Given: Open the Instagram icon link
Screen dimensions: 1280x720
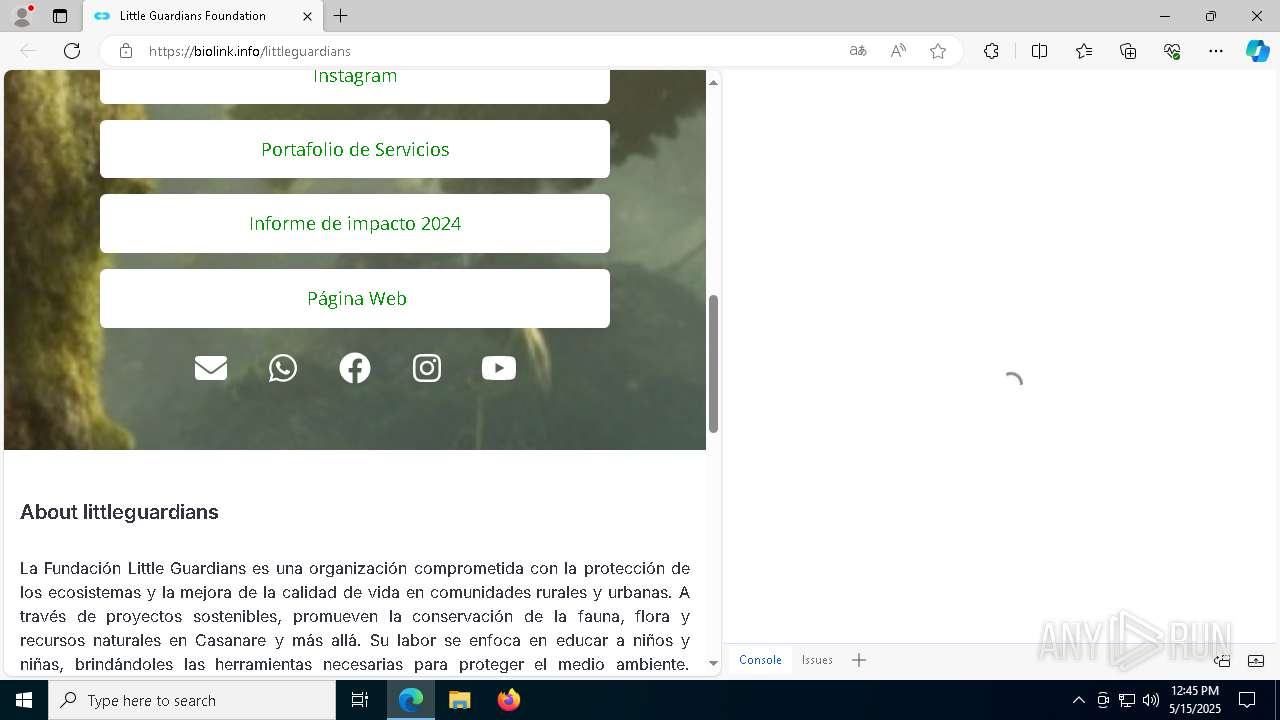Looking at the screenshot, I should (427, 368).
